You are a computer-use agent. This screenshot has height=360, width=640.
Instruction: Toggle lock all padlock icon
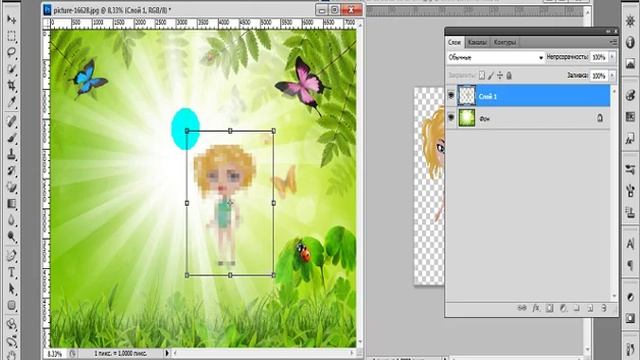[x=509, y=76]
